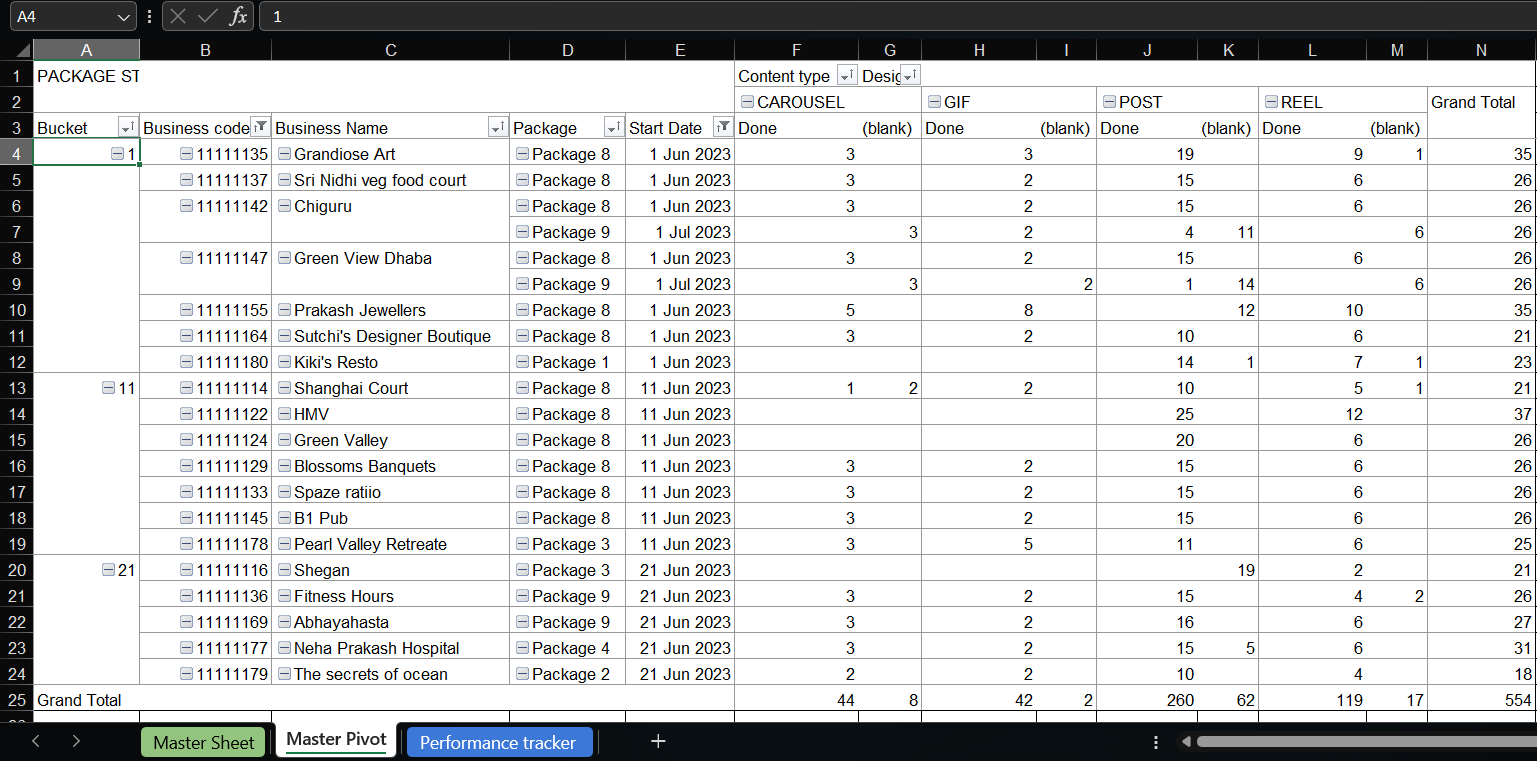Collapse the CAROUSEL content type group
Screen dimensions: 1537x761
click(745, 101)
